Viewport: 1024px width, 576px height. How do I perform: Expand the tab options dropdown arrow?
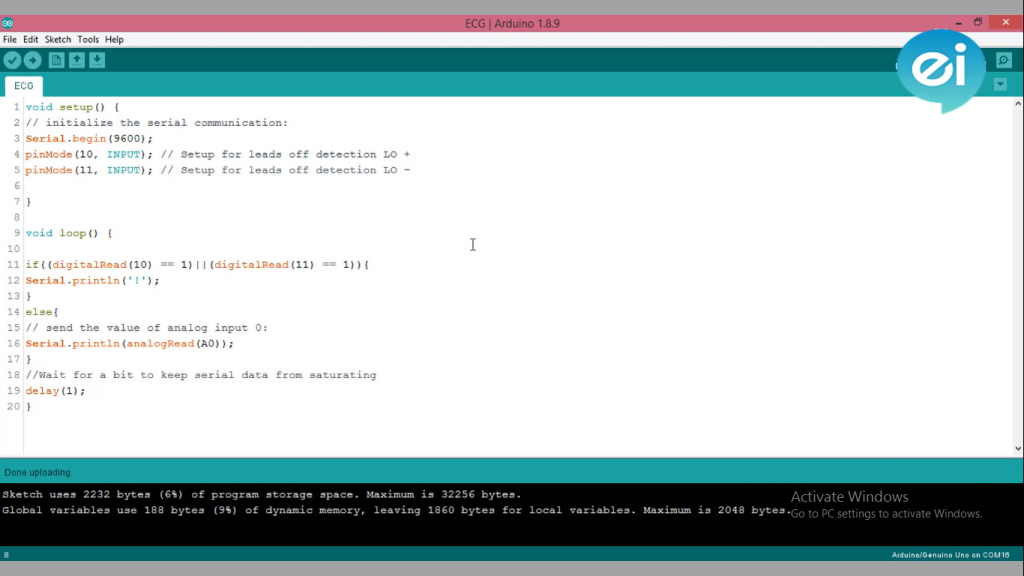click(x=1000, y=85)
